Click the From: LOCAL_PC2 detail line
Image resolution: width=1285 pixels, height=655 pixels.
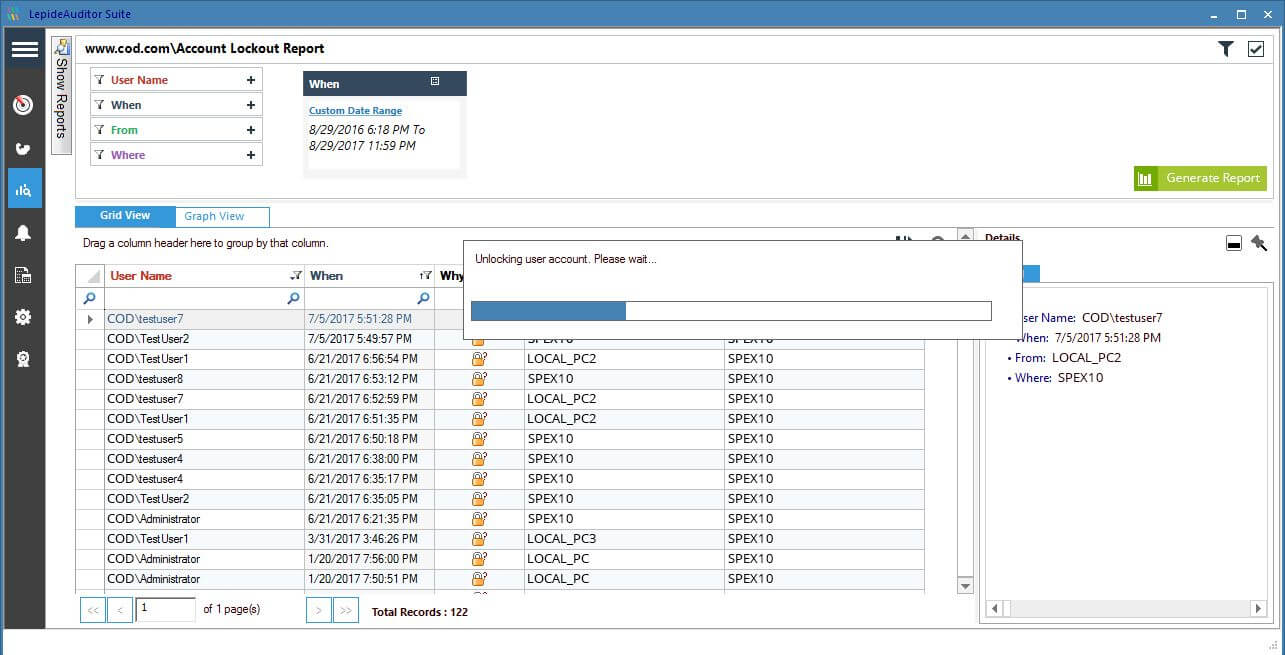pos(1064,358)
